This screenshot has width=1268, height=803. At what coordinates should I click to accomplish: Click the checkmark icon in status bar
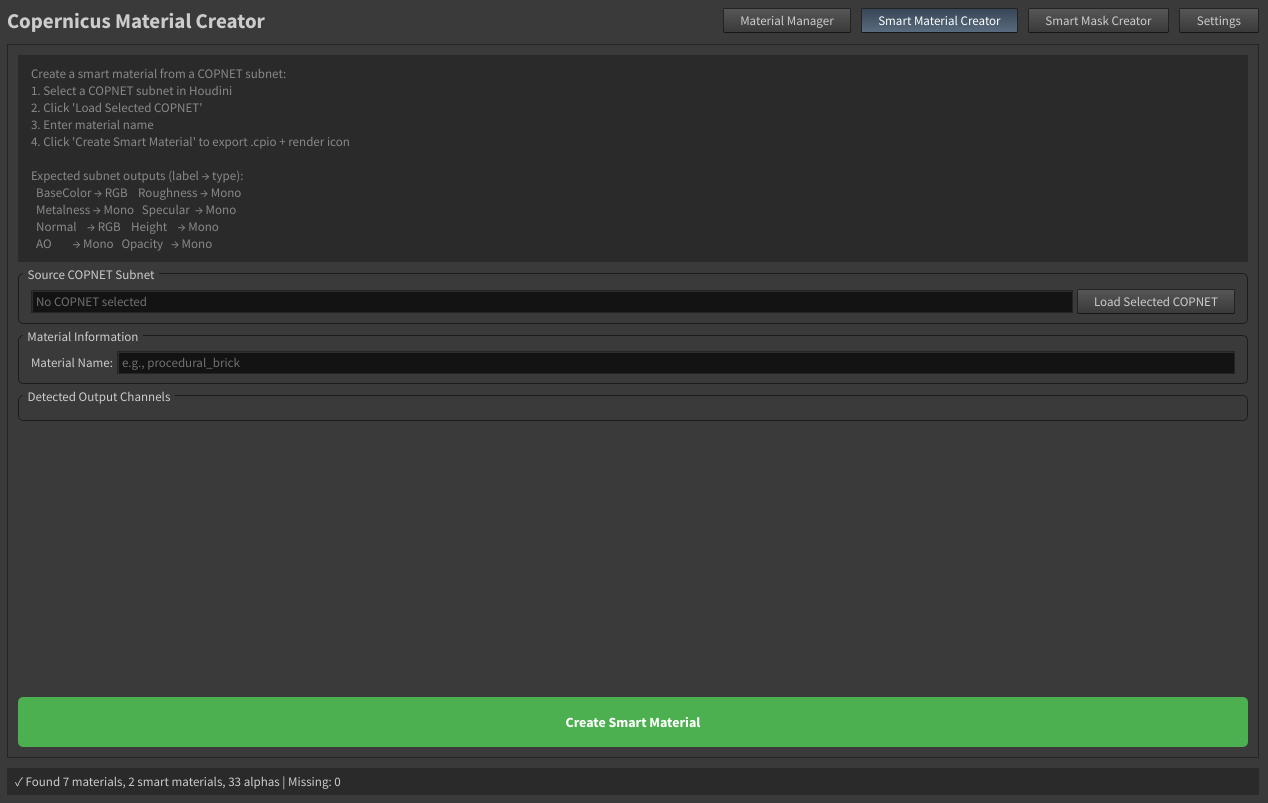(x=19, y=782)
